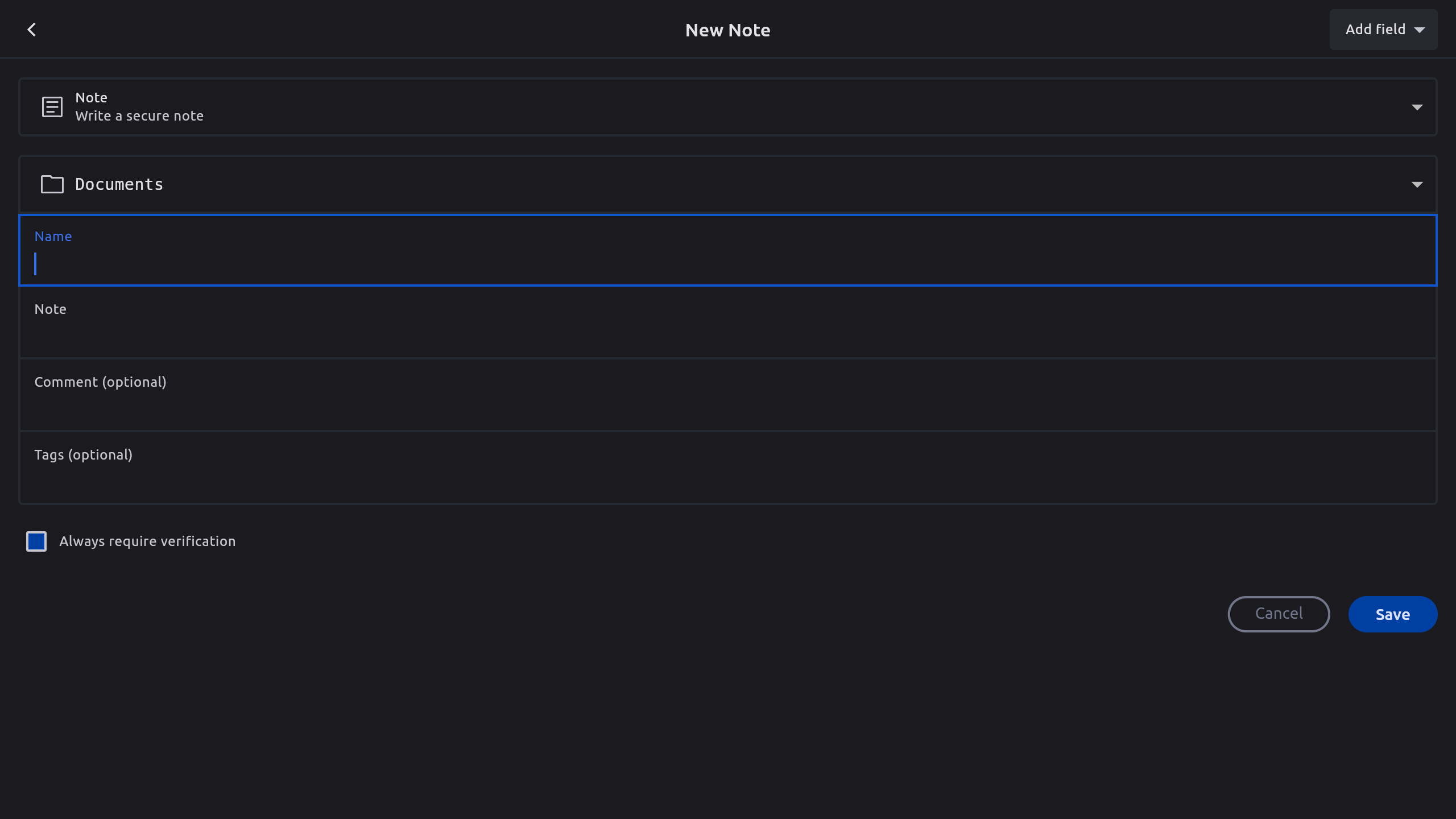The height and width of the screenshot is (819, 1456).
Task: Expand the Note type dropdown arrow
Action: 1417,107
